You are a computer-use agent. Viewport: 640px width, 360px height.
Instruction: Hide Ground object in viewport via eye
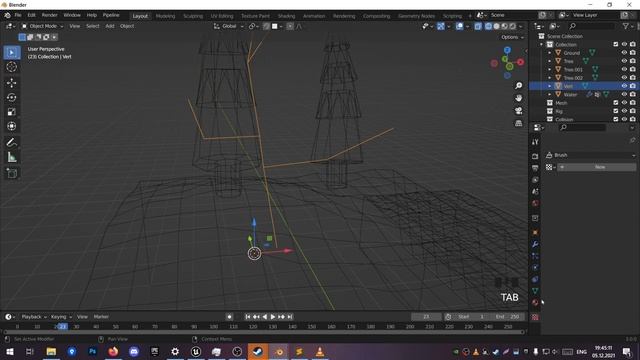[x=624, y=53]
